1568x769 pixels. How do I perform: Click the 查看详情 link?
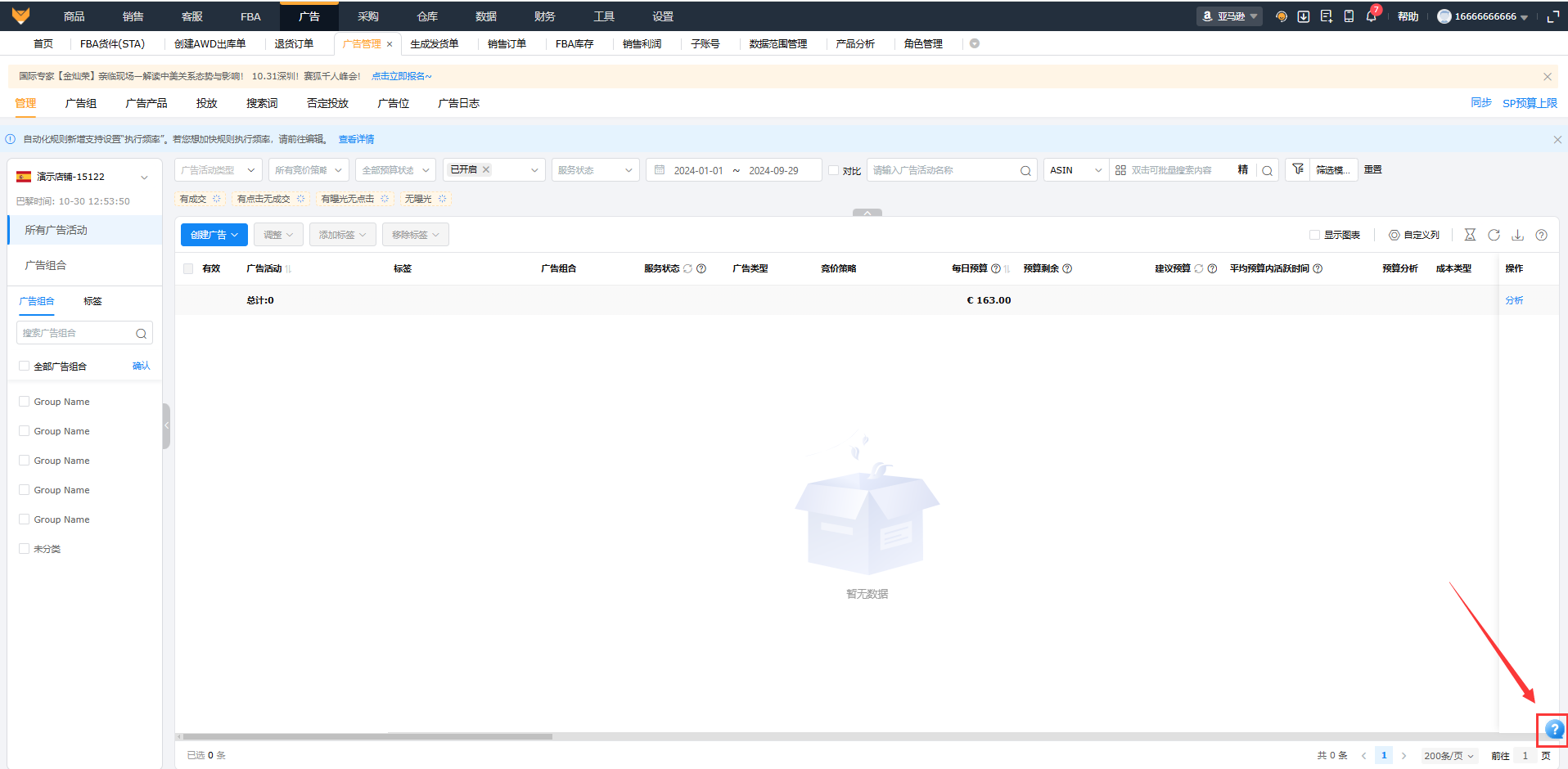point(356,139)
